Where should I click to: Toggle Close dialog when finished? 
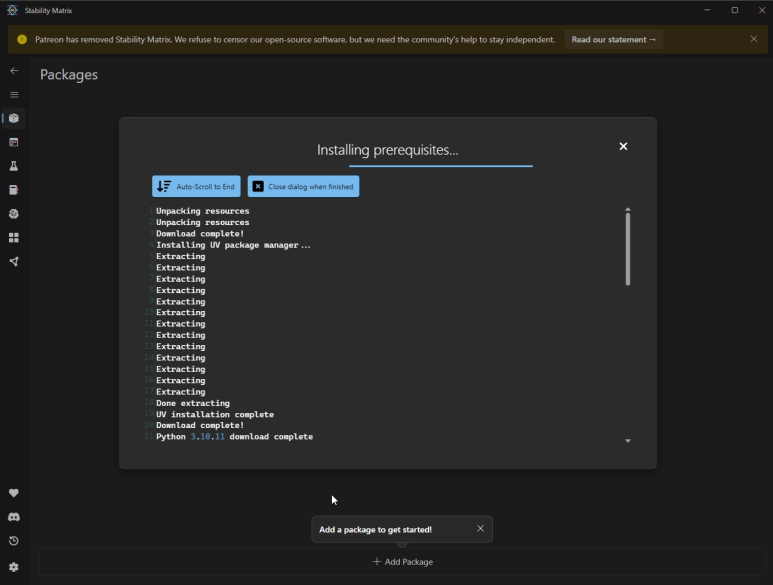(303, 186)
